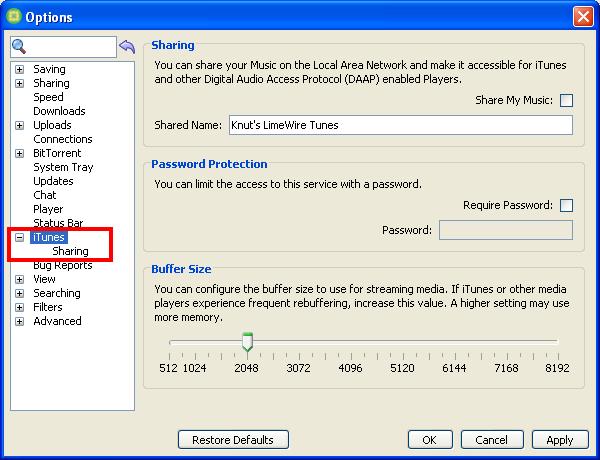Image resolution: width=600 pixels, height=460 pixels.
Task: Select Saving in the options tree
Action: coord(49,69)
